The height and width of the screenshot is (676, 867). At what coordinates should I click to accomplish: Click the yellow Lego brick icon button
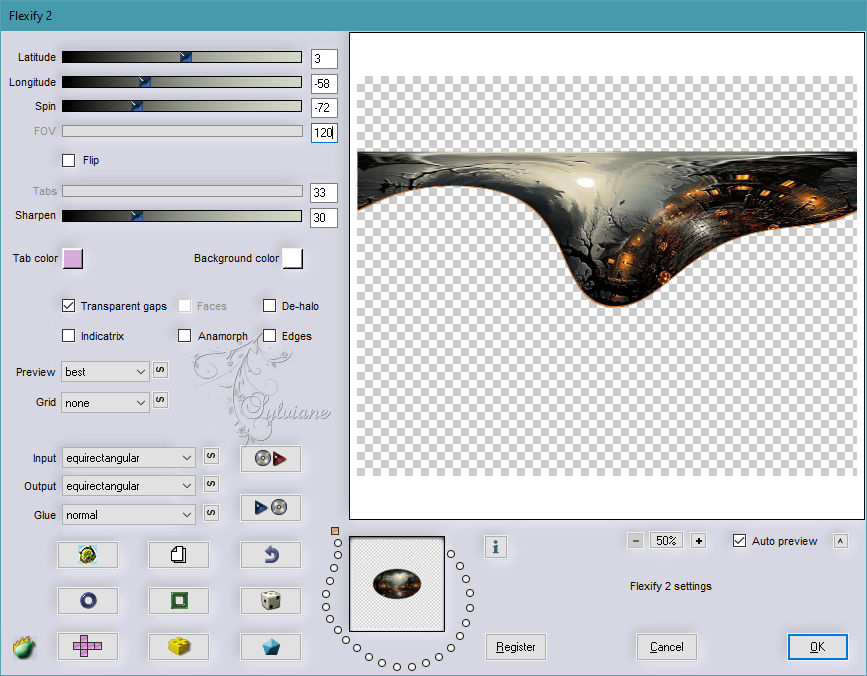[179, 646]
